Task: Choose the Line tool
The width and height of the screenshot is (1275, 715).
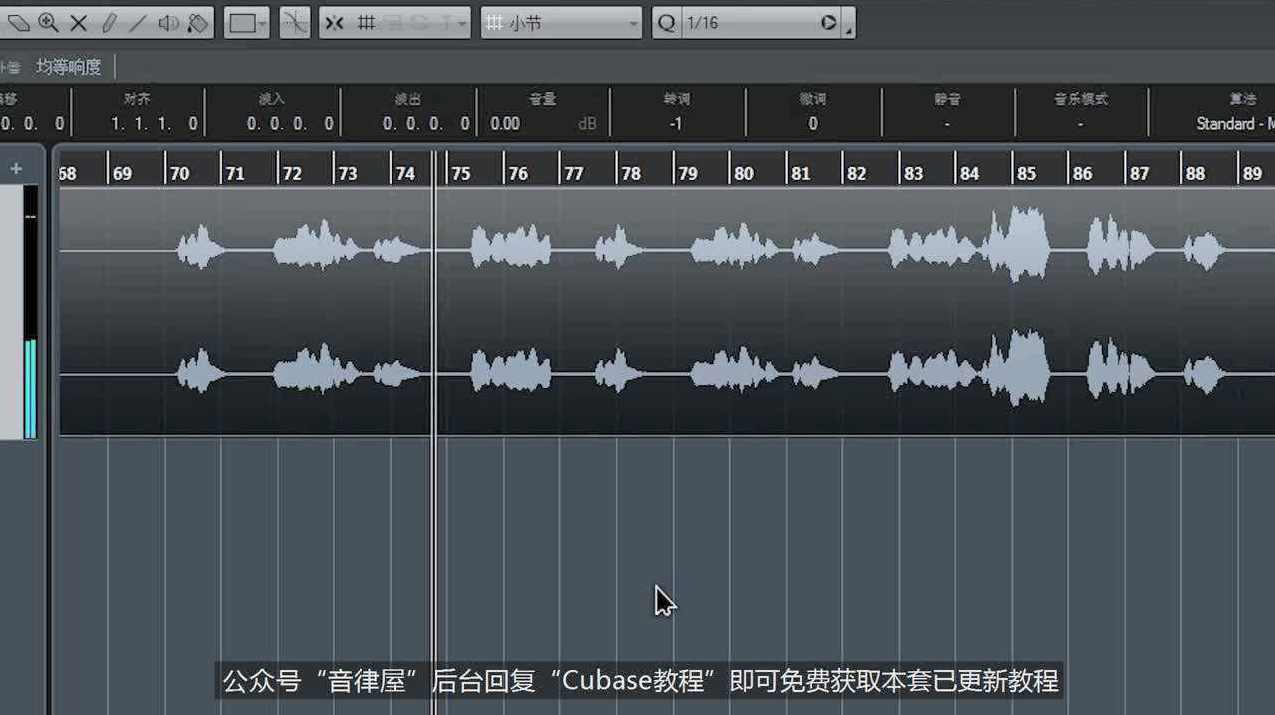Action: (x=136, y=22)
